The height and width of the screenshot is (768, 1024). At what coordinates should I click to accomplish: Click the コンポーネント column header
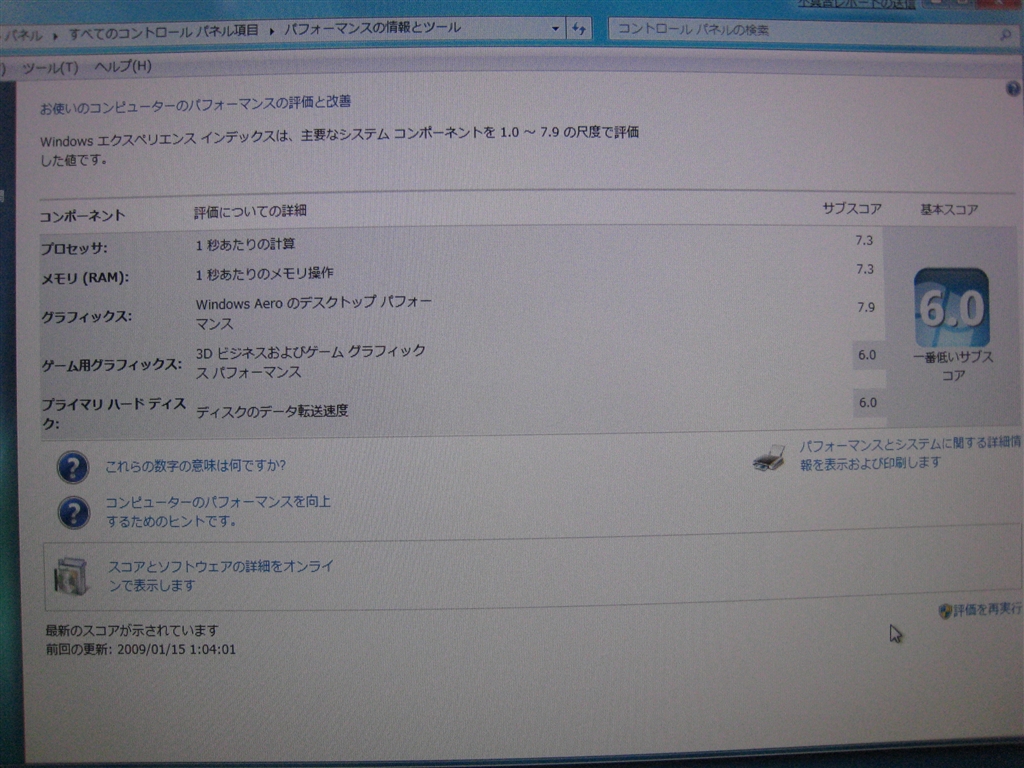(x=82, y=216)
